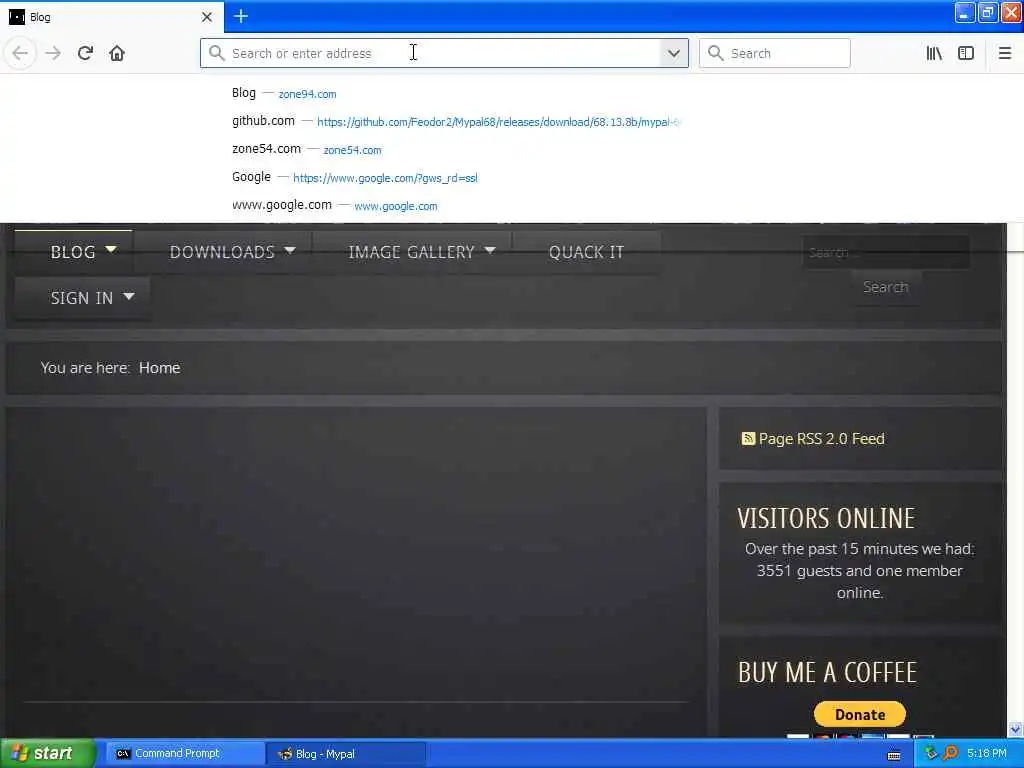Choose the Blog zone94.com suggestion
The width and height of the screenshot is (1024, 768).
click(x=457, y=93)
